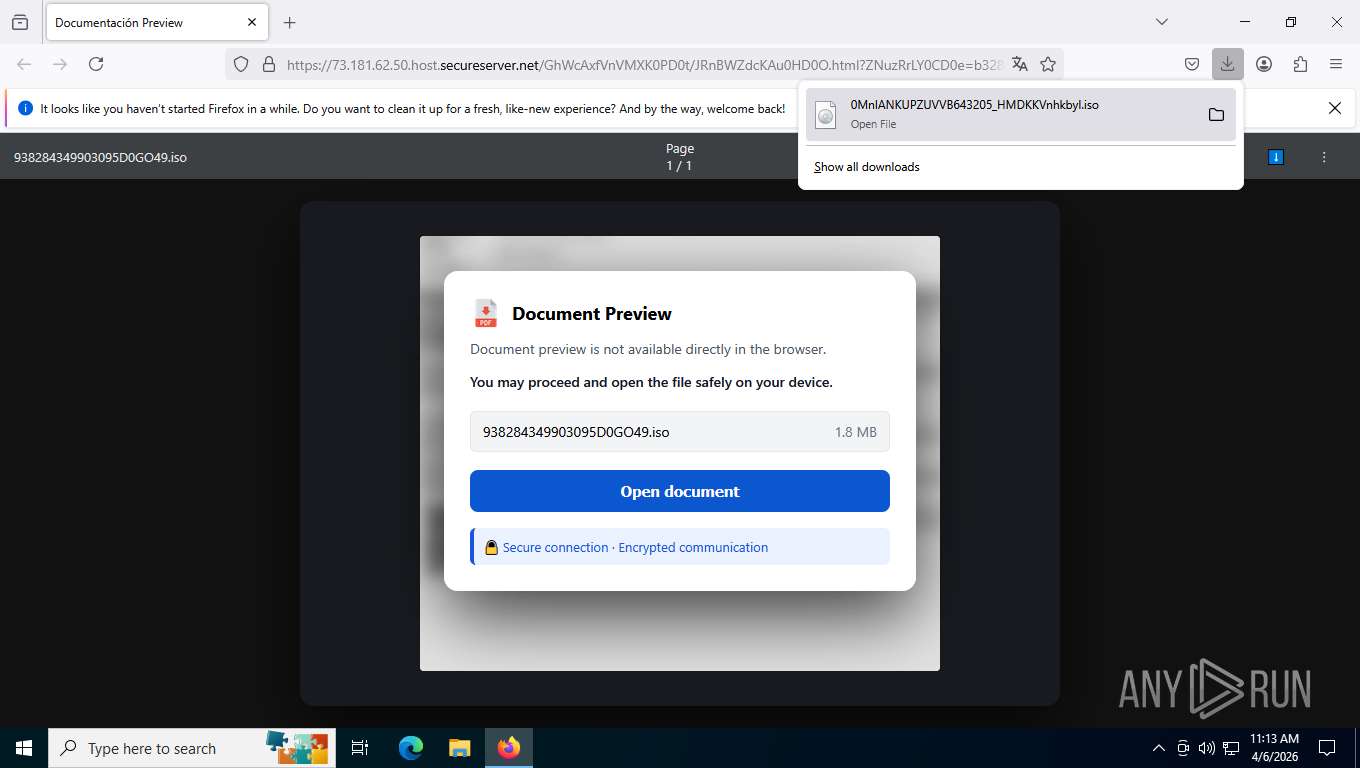Launch Microsoft Edge from taskbar
Screen dimensions: 1360x768
coord(411,748)
